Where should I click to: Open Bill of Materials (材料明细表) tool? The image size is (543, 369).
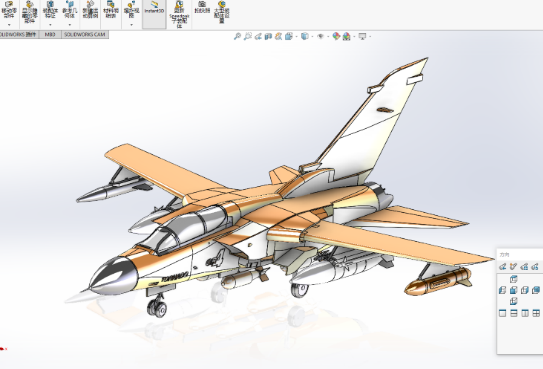(111, 10)
